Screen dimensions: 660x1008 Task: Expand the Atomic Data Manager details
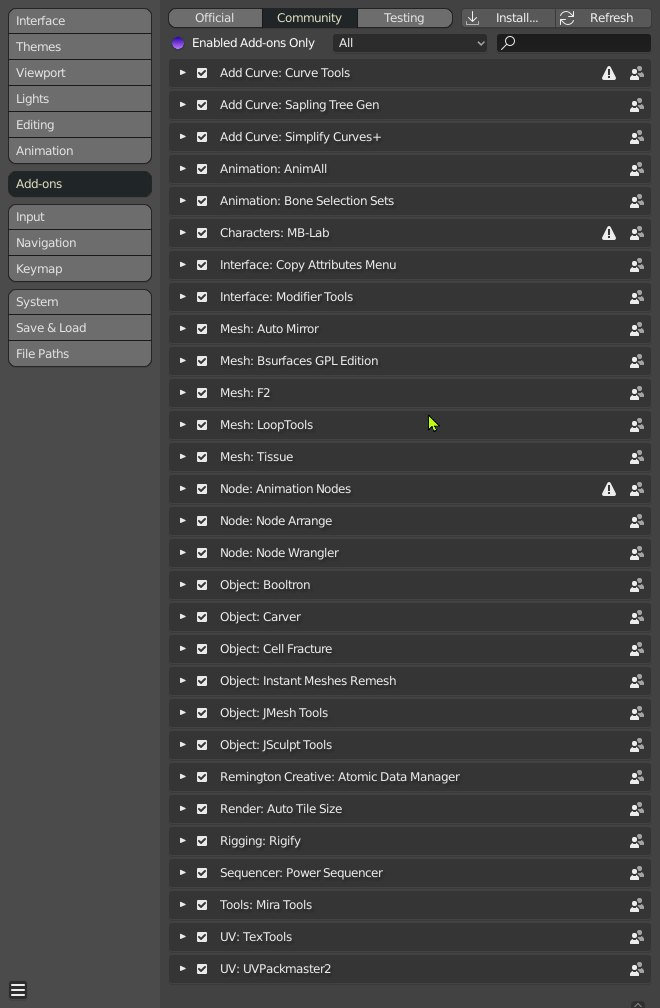tap(183, 777)
